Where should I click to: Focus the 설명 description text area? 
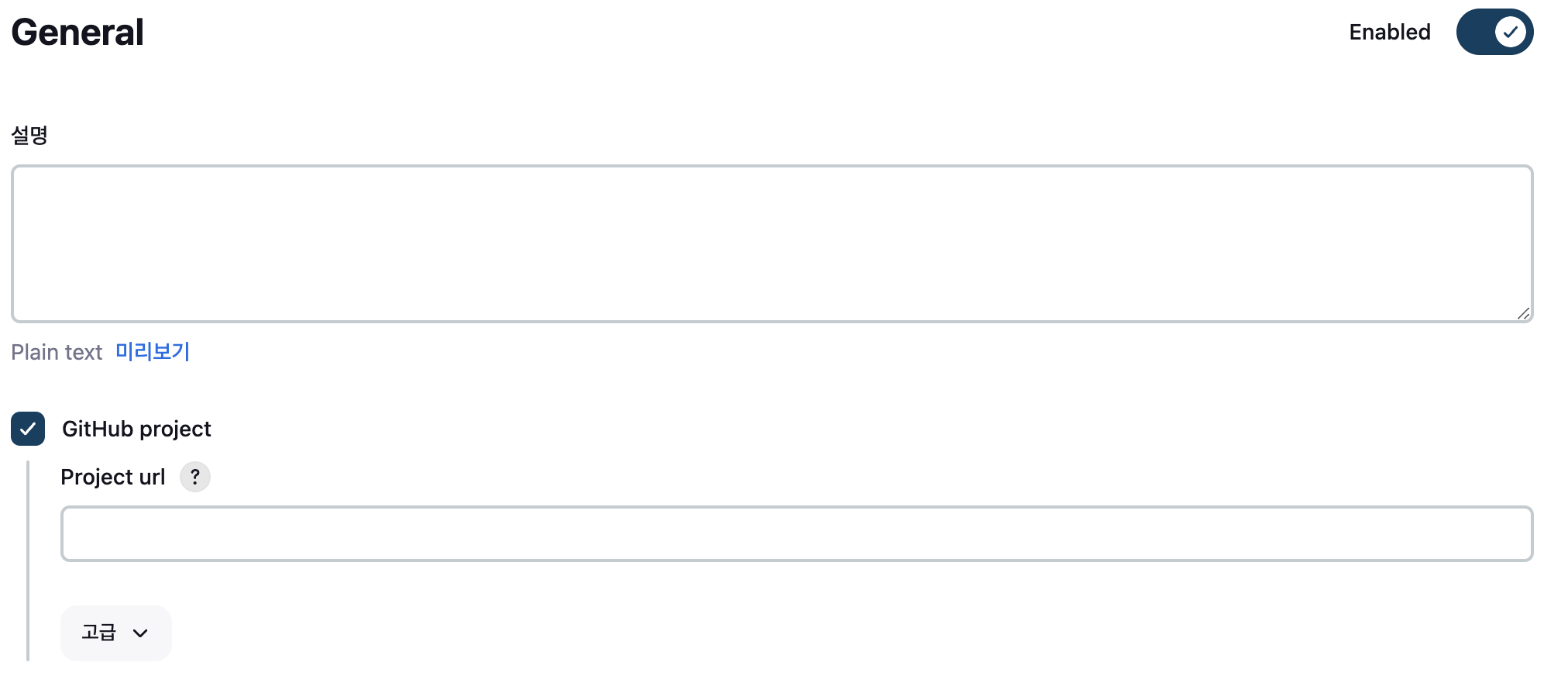(x=772, y=243)
